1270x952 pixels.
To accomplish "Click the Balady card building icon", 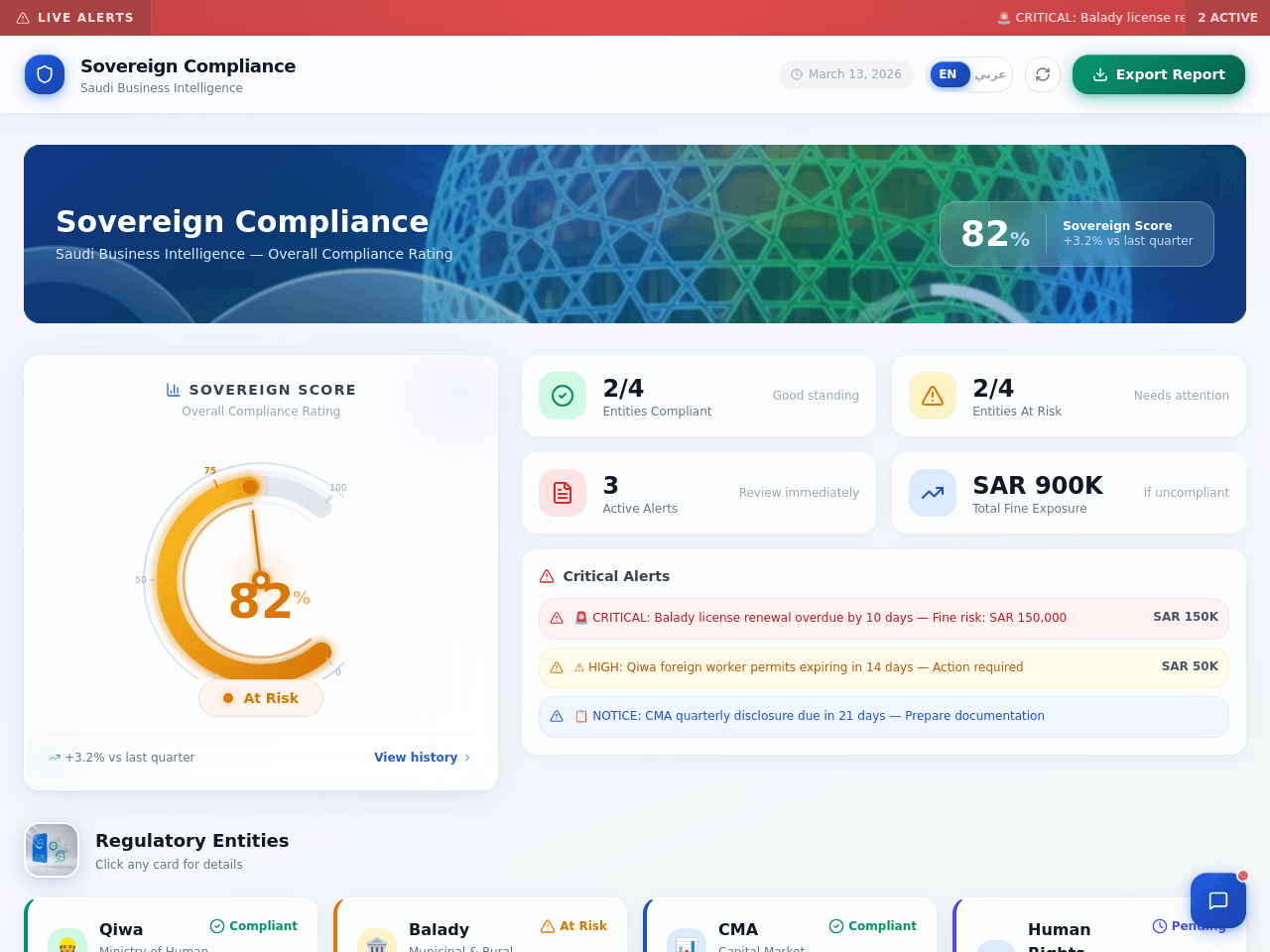I will pyautogui.click(x=377, y=943).
